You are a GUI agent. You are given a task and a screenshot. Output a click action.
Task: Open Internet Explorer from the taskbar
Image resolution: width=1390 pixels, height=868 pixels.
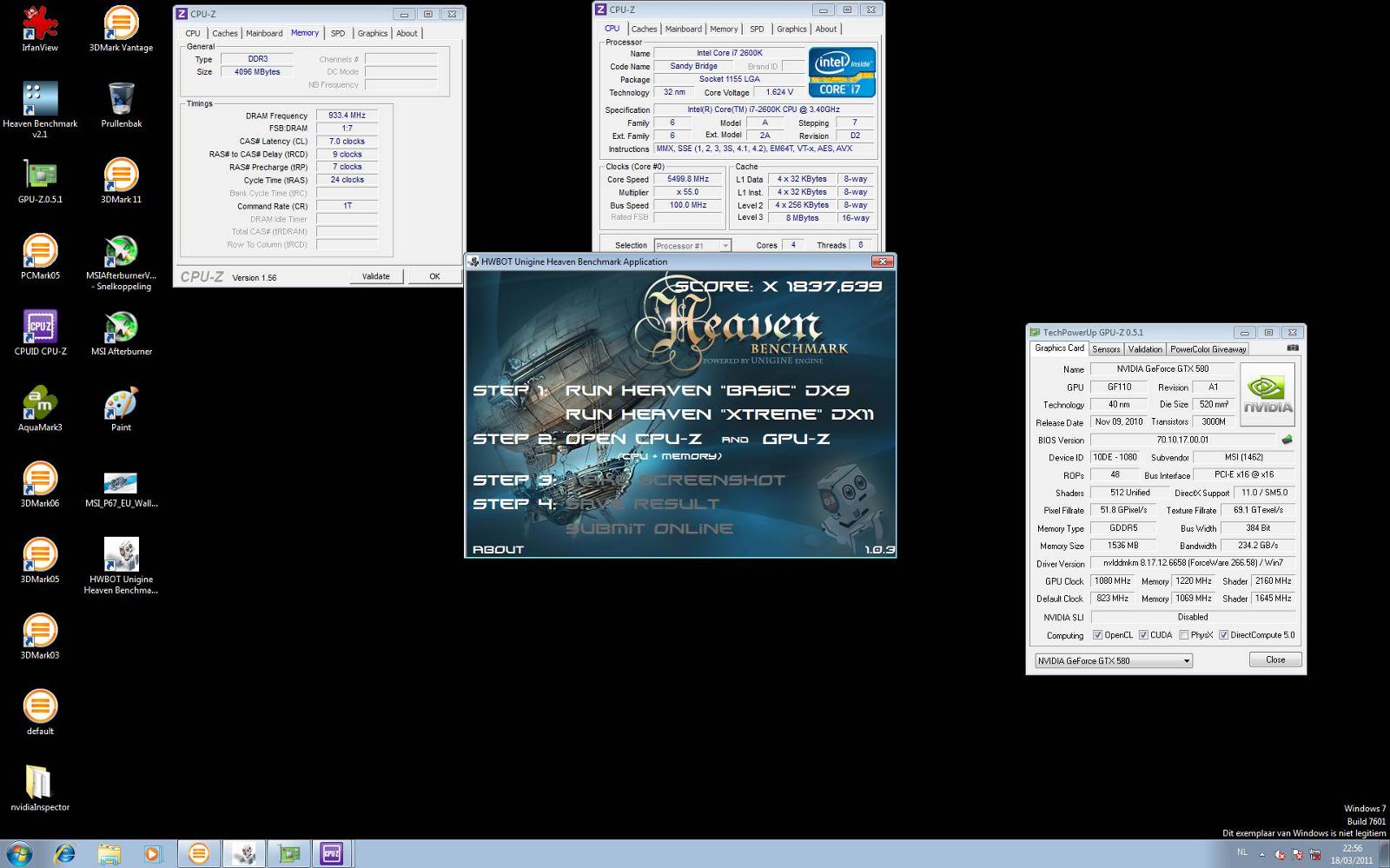64,854
